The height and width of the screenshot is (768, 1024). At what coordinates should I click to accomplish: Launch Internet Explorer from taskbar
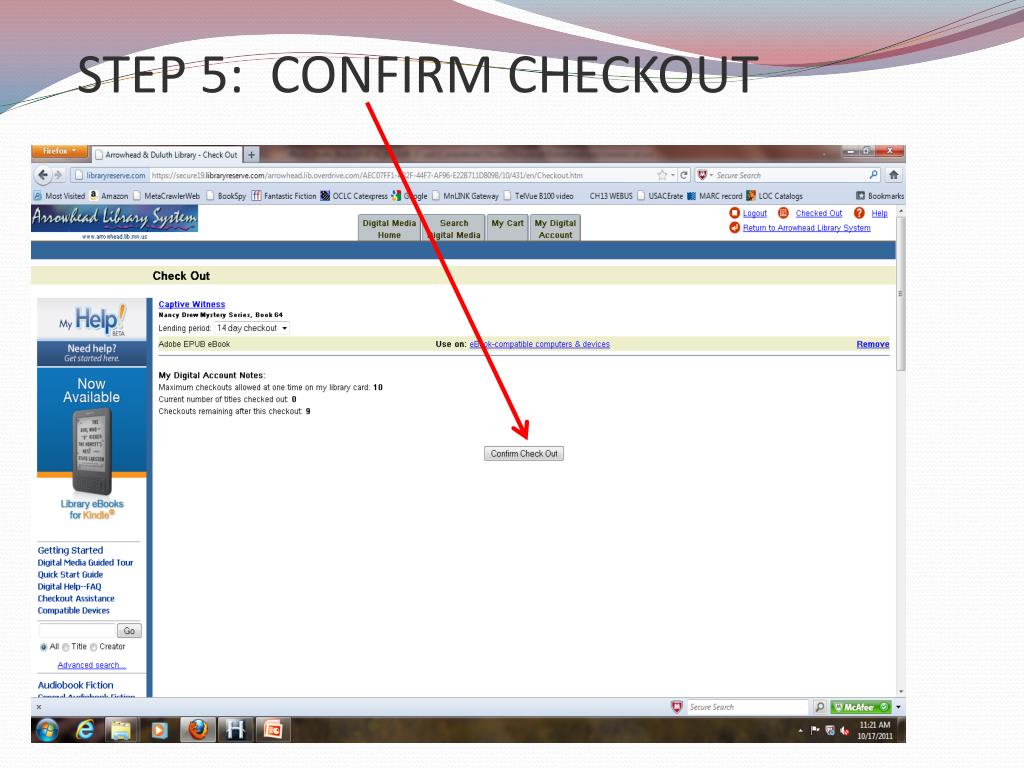click(85, 729)
